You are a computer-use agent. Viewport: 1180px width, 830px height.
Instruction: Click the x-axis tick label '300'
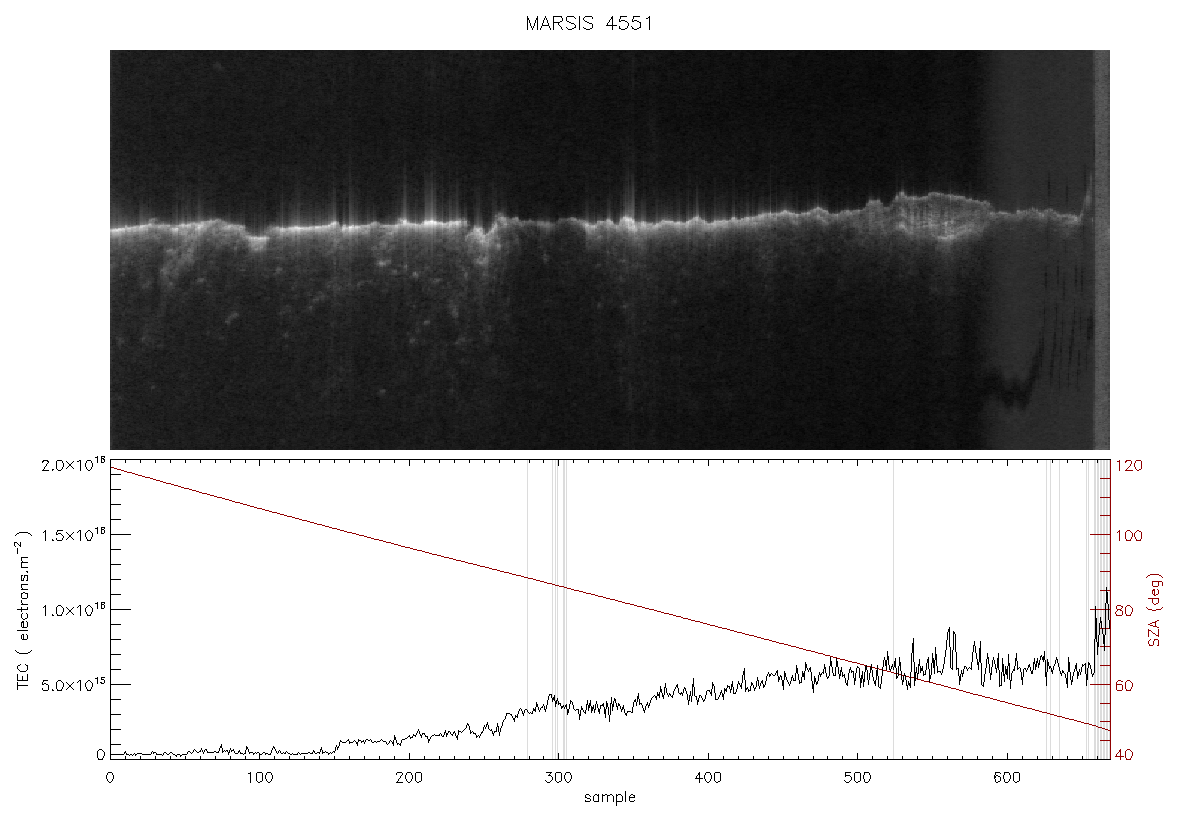click(558, 778)
